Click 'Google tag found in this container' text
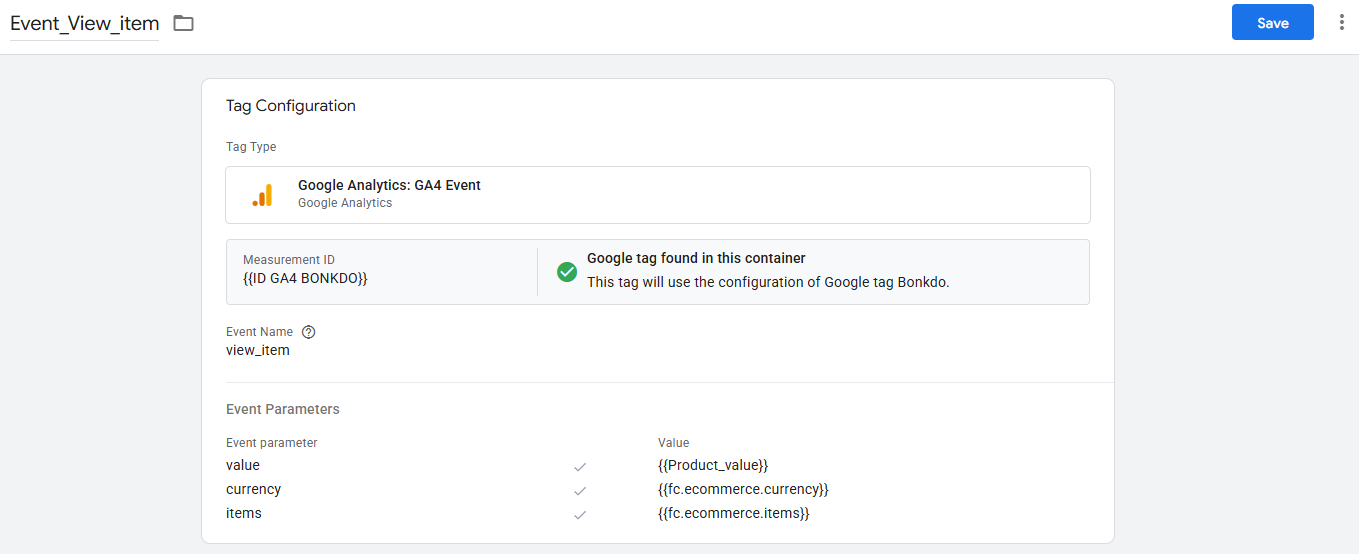This screenshot has width=1359, height=554. 696,258
